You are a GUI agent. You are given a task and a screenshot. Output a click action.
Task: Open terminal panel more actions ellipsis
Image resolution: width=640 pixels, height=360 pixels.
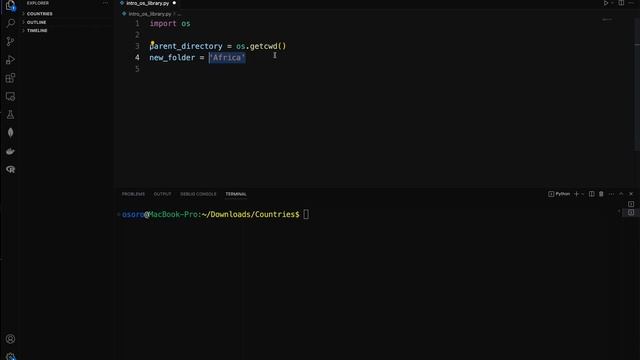[611, 194]
